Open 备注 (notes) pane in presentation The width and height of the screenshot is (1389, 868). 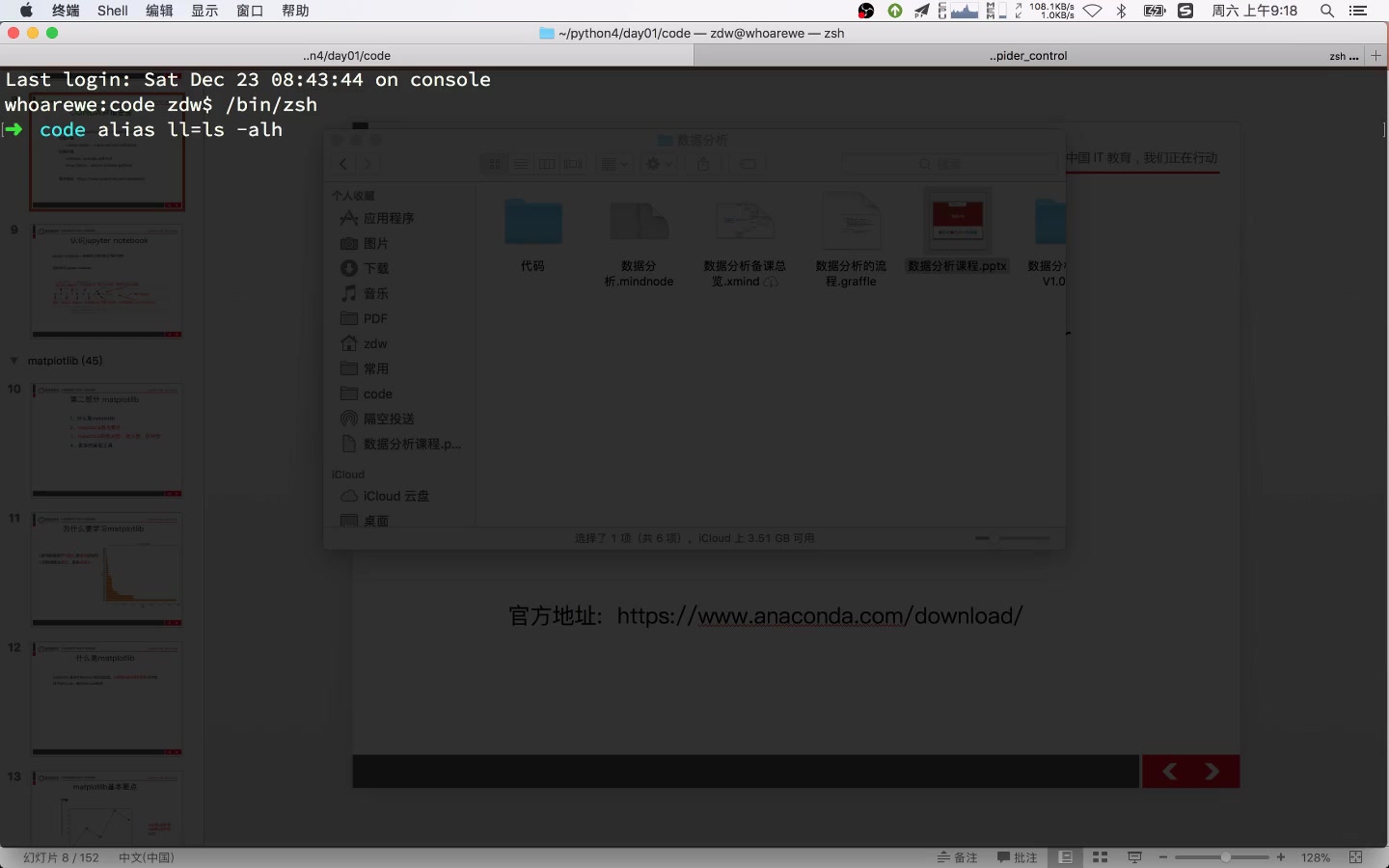pos(957,856)
